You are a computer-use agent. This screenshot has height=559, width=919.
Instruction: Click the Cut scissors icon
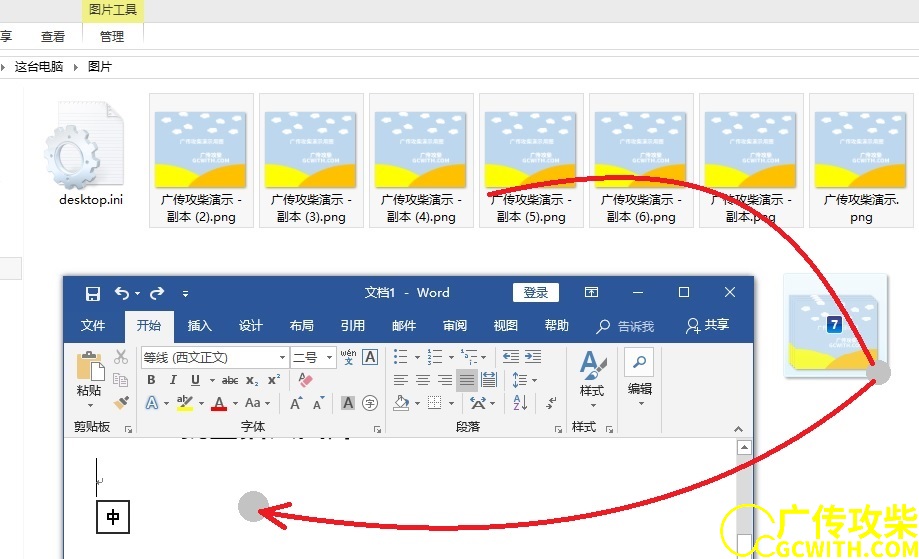point(121,357)
